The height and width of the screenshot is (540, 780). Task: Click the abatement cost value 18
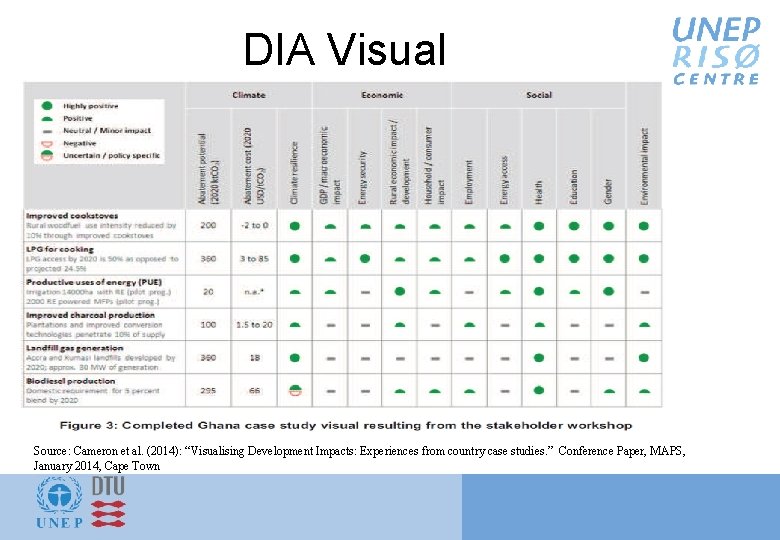pyautogui.click(x=254, y=358)
